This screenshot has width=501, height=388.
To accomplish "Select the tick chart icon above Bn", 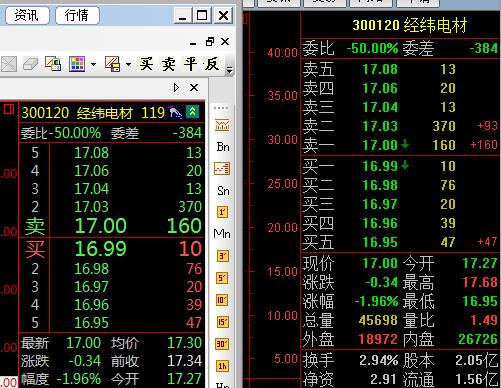I will [222, 125].
